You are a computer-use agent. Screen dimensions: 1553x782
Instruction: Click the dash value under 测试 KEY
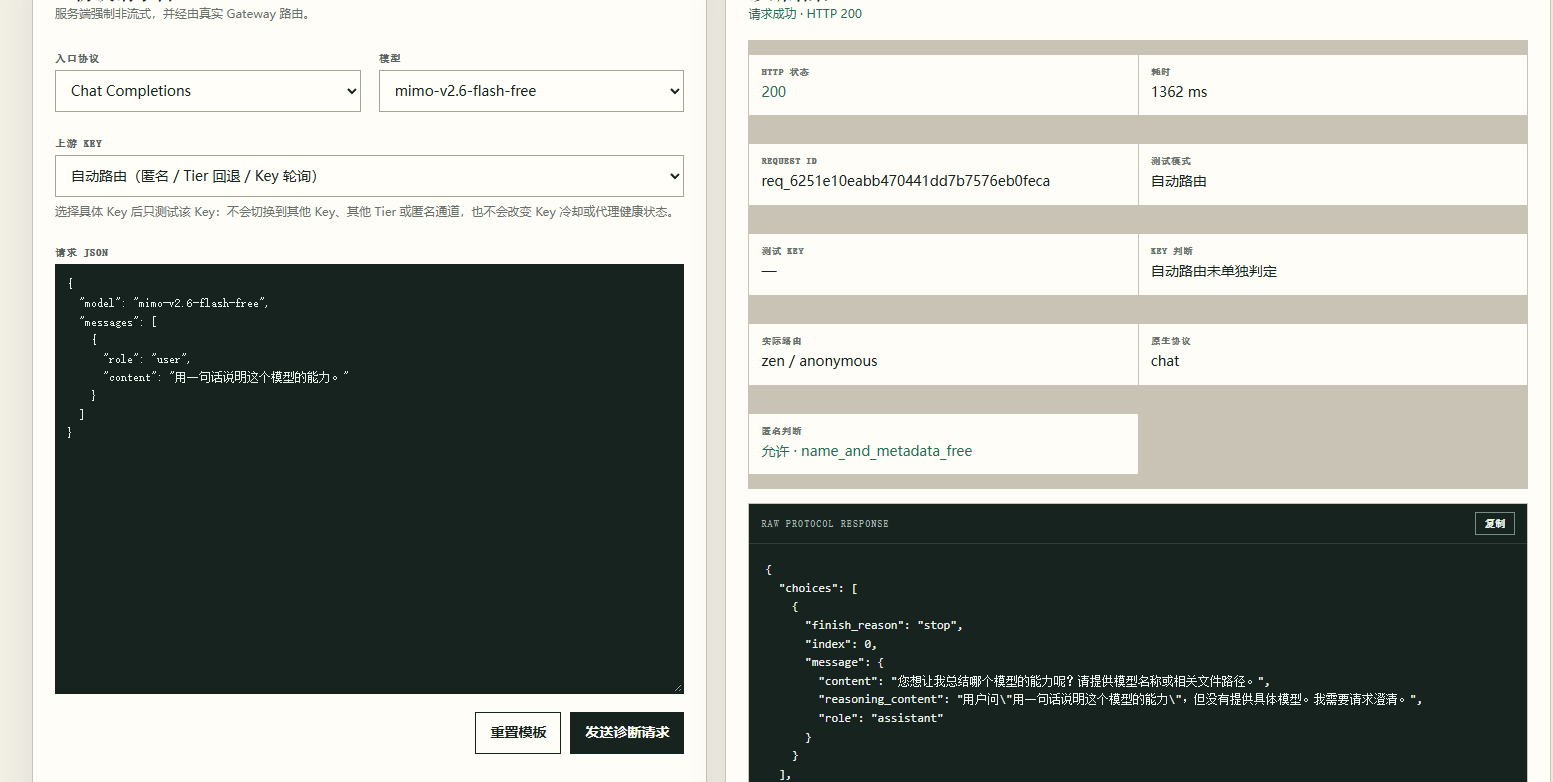[x=769, y=271]
